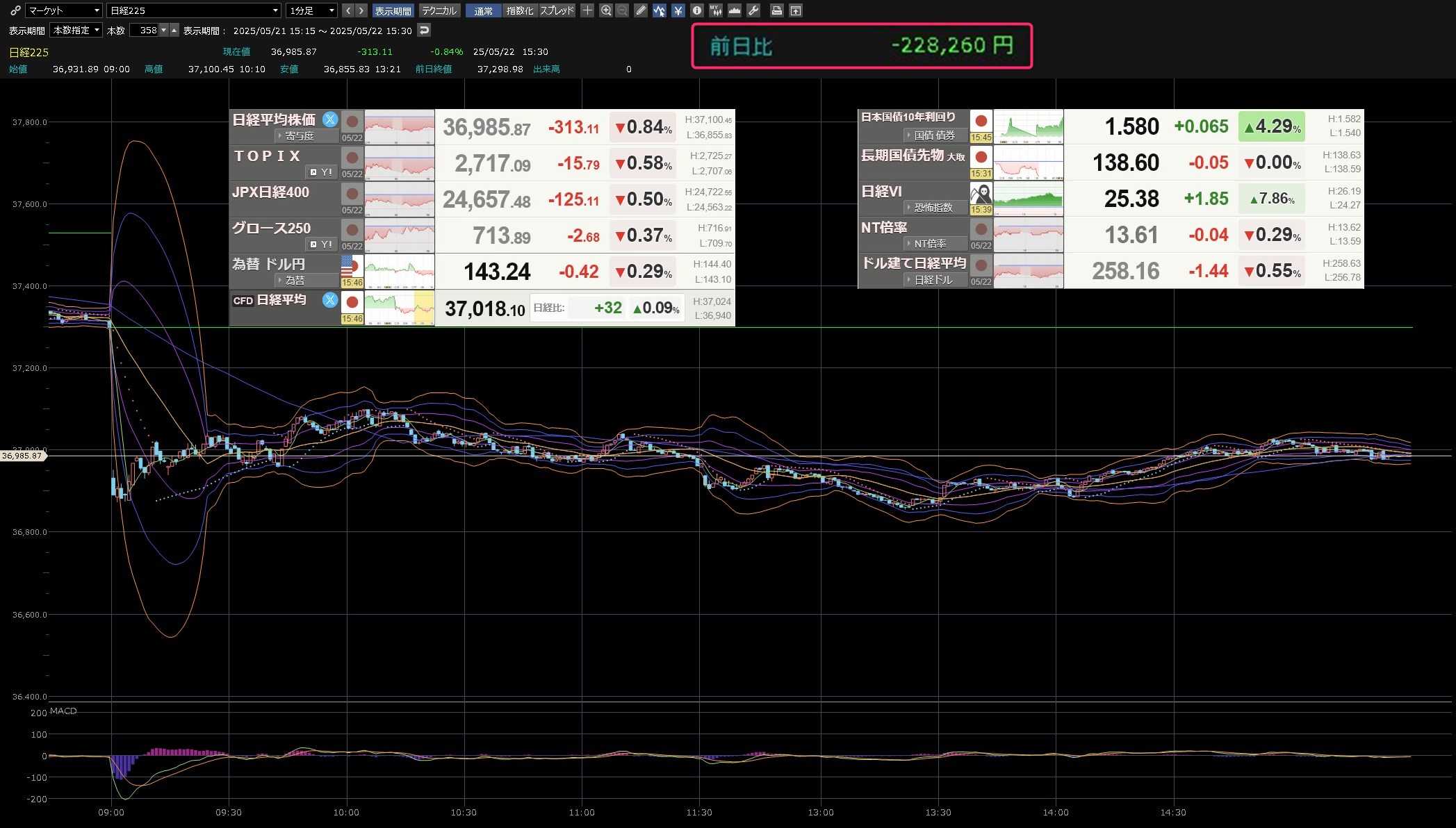Image resolution: width=1456 pixels, height=828 pixels.
Task: Open the MY chart settings icon
Action: tap(715, 10)
